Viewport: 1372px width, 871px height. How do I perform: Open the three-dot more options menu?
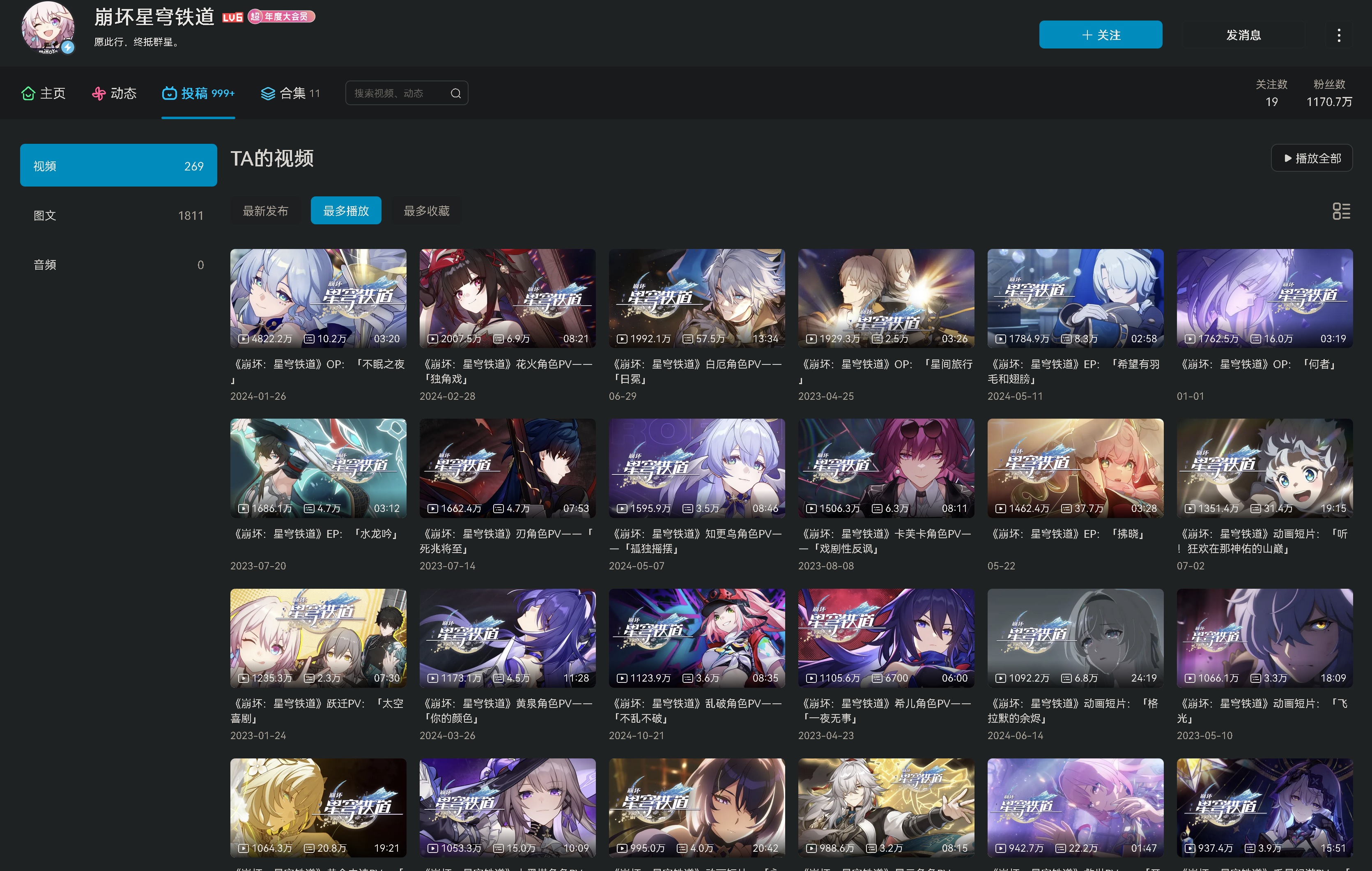point(1339,35)
